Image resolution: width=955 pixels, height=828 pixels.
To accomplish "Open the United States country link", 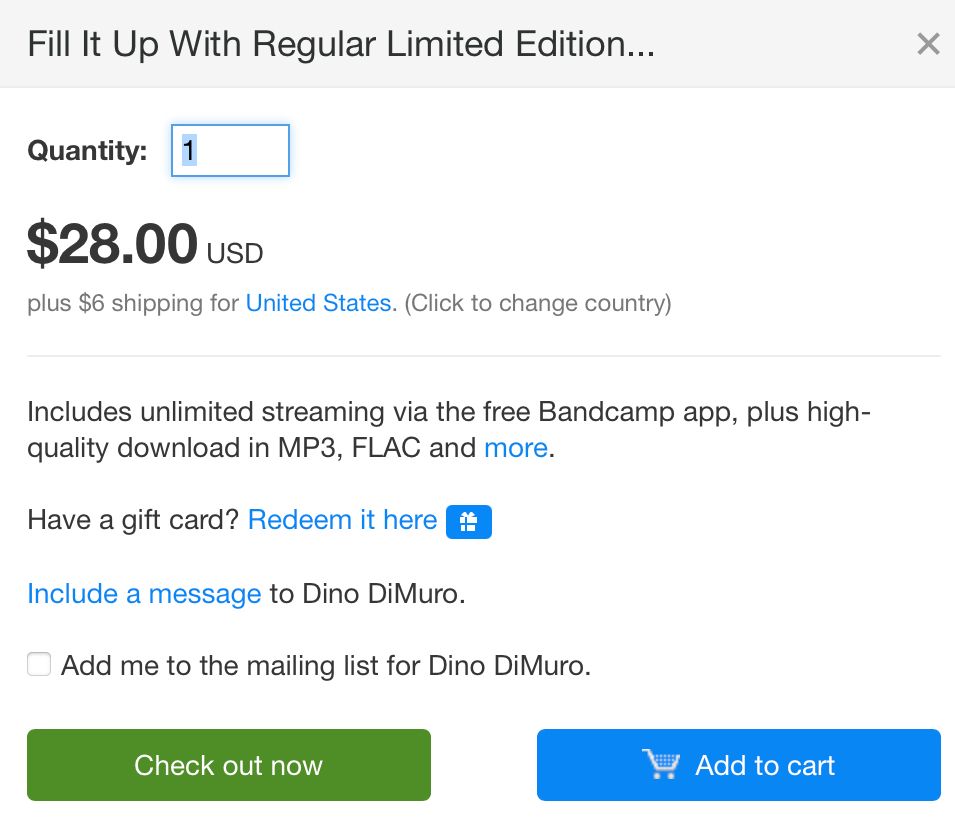I will pos(318,303).
